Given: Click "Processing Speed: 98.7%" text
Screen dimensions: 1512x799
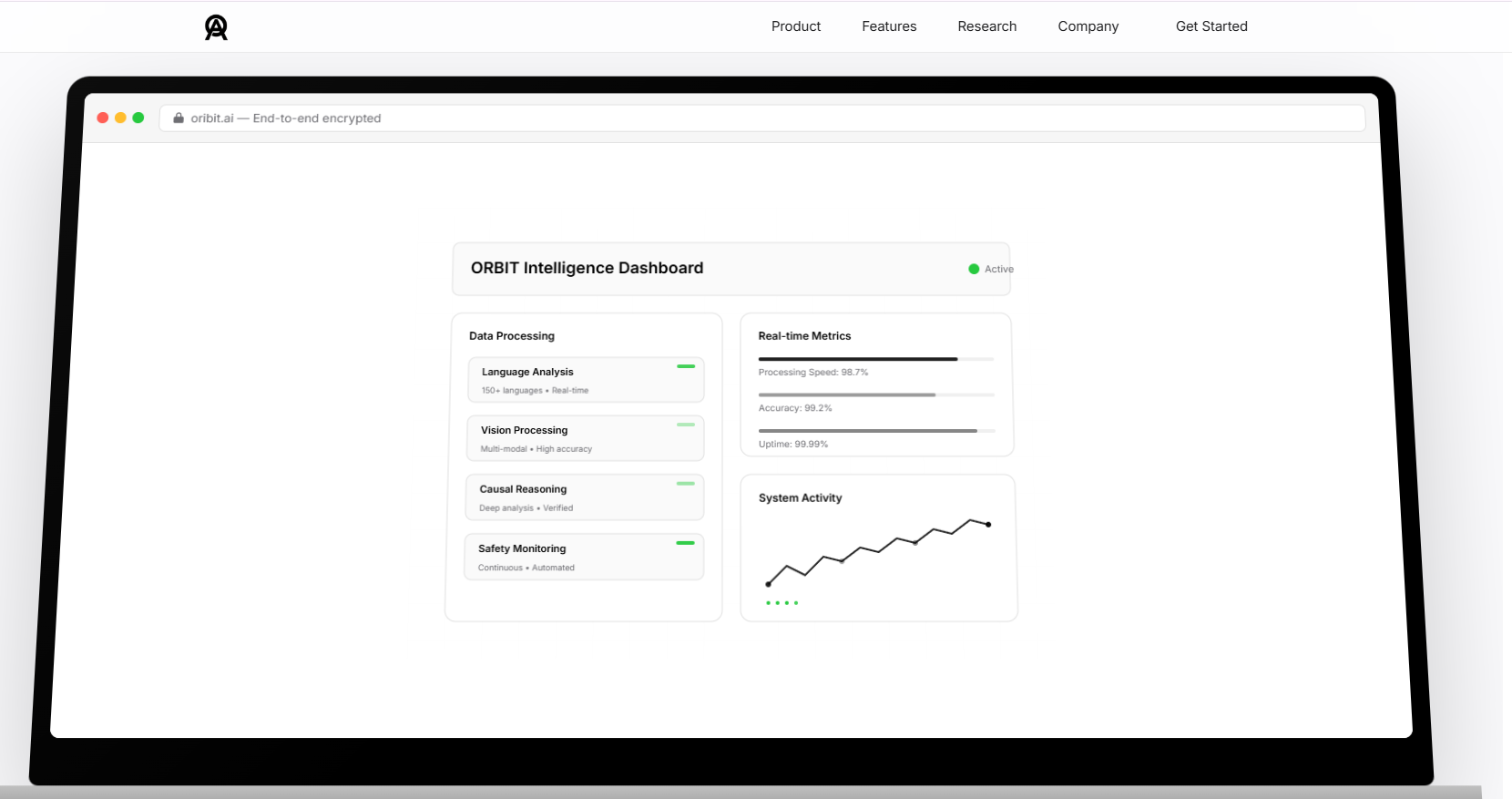Looking at the screenshot, I should (x=813, y=373).
